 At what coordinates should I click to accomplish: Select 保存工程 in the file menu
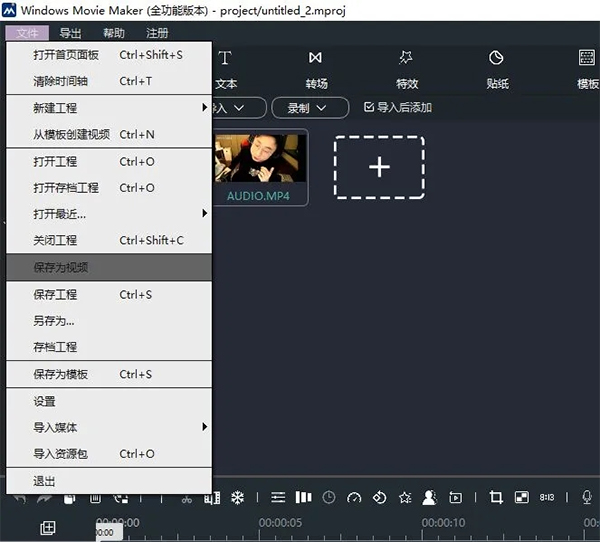tap(108, 294)
